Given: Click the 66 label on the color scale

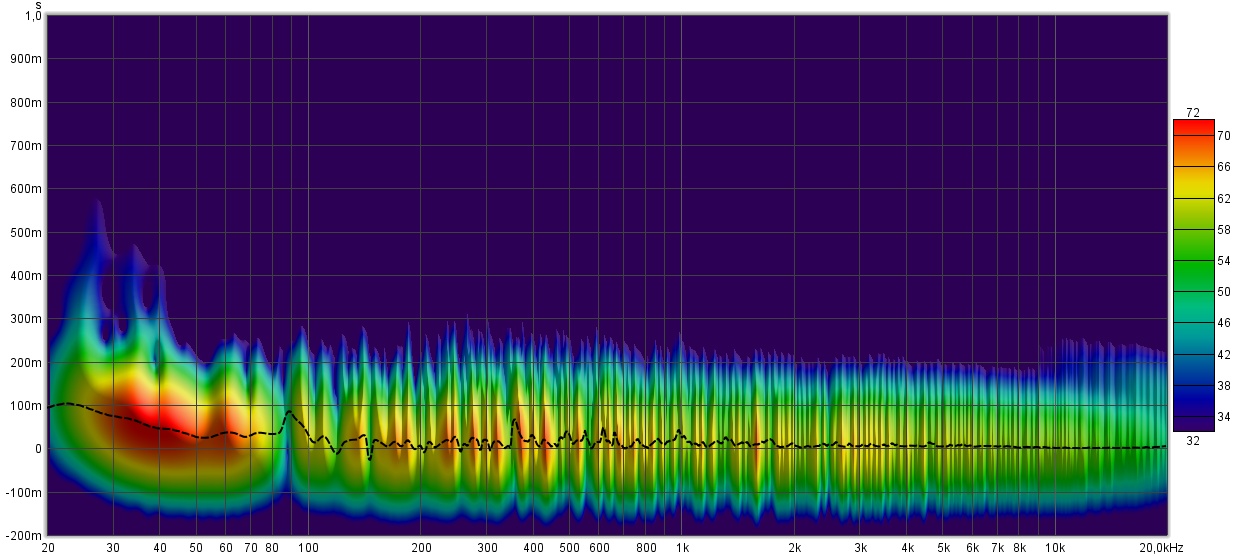Looking at the screenshot, I should coord(1223,166).
